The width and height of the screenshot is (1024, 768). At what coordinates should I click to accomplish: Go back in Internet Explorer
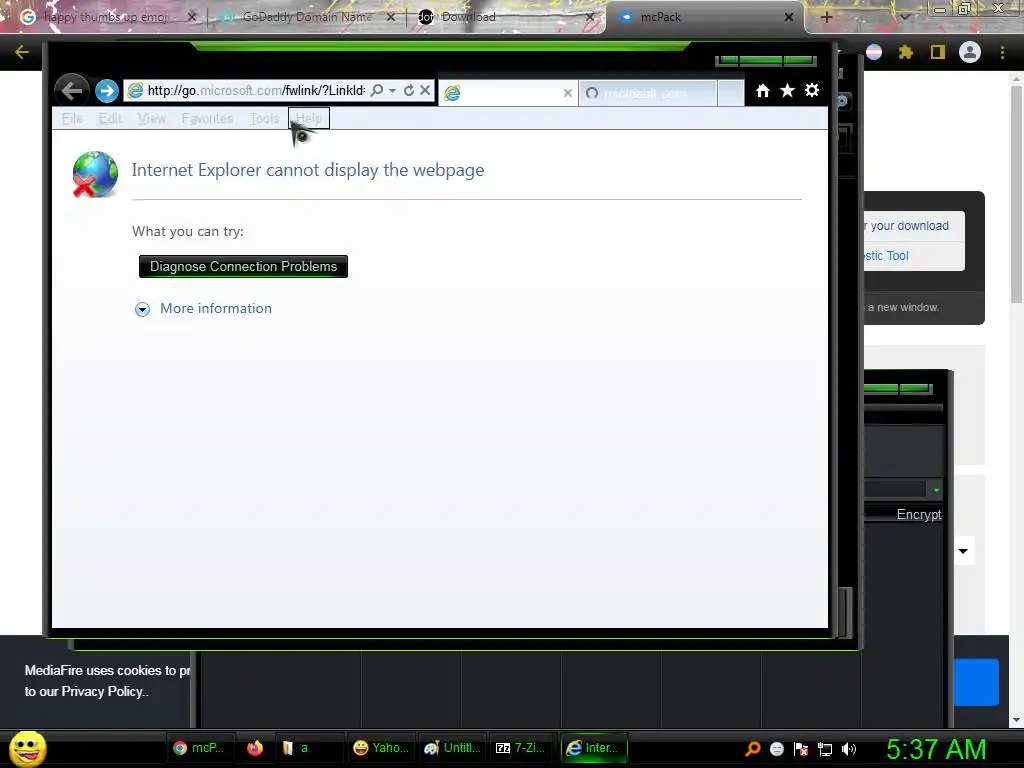(72, 90)
